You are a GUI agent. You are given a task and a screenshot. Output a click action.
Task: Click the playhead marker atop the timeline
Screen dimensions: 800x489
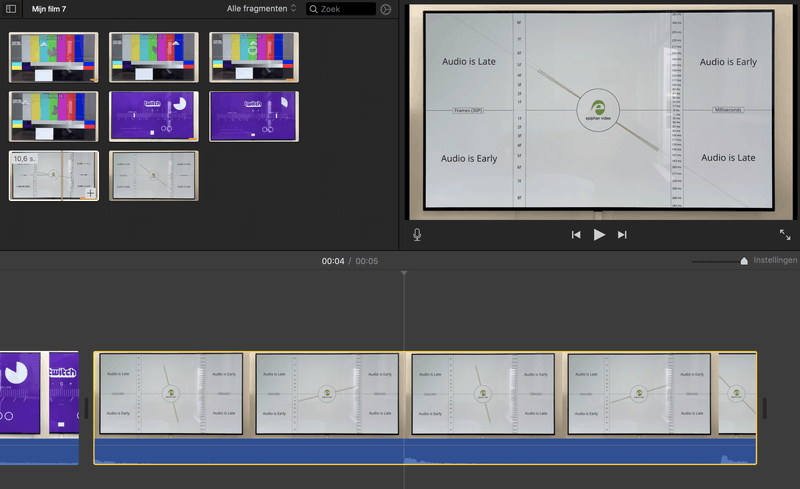[x=404, y=273]
